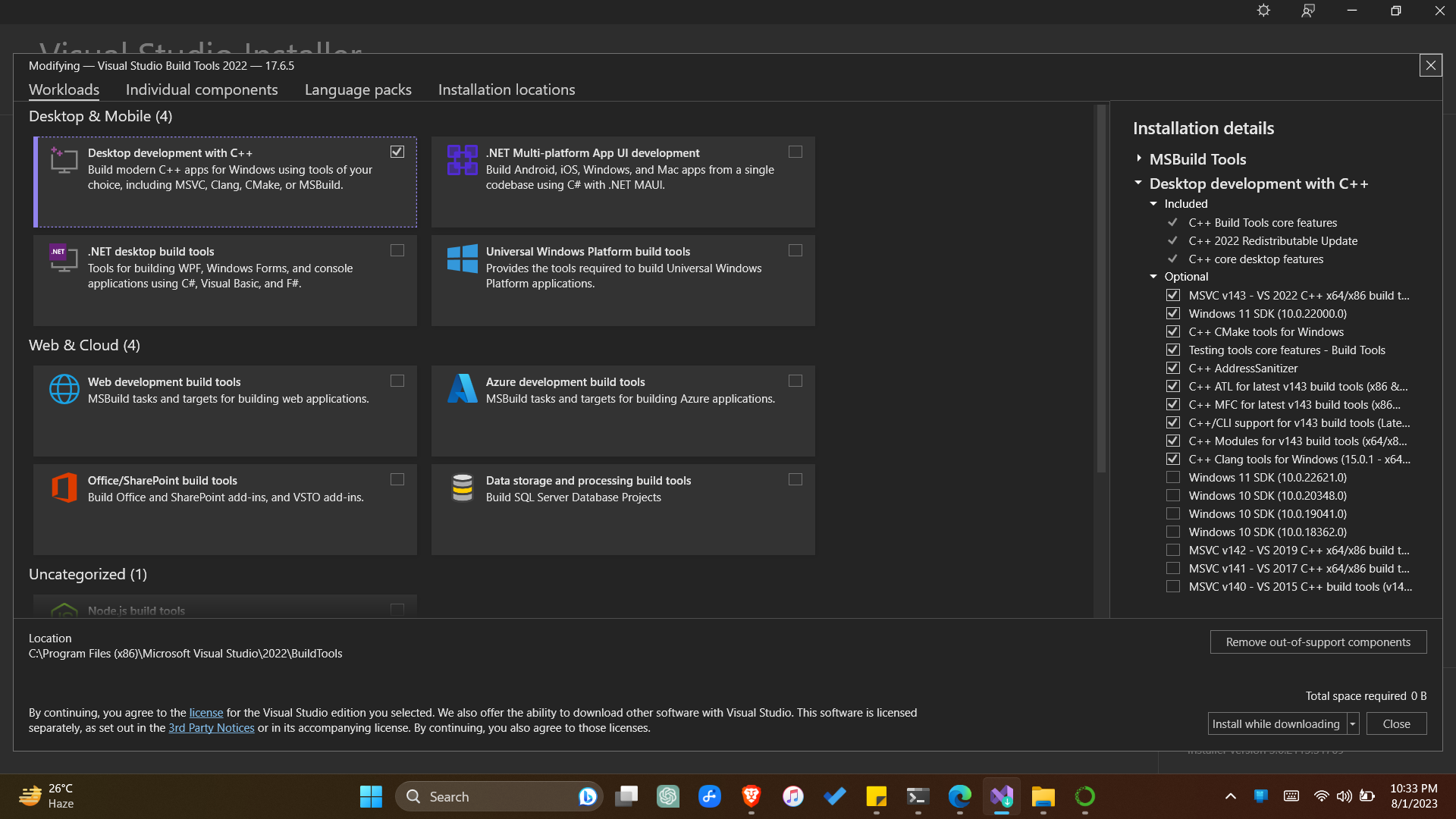1456x819 pixels.
Task: Open the theme settings sun icon in title bar
Action: pyautogui.click(x=1263, y=11)
